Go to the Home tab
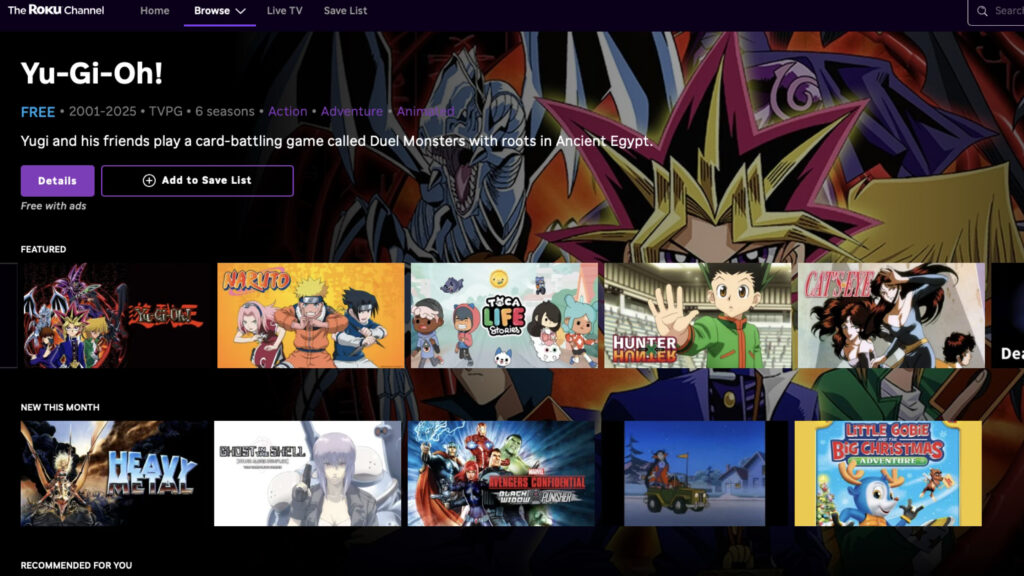 154,11
